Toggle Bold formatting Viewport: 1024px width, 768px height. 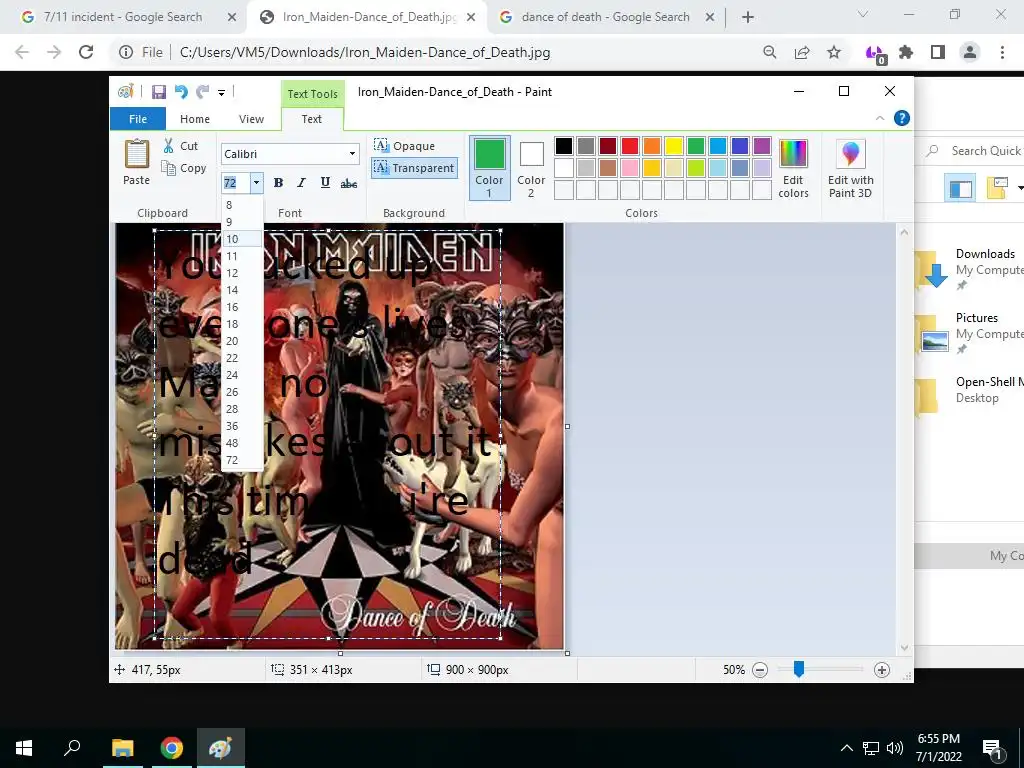tap(278, 183)
